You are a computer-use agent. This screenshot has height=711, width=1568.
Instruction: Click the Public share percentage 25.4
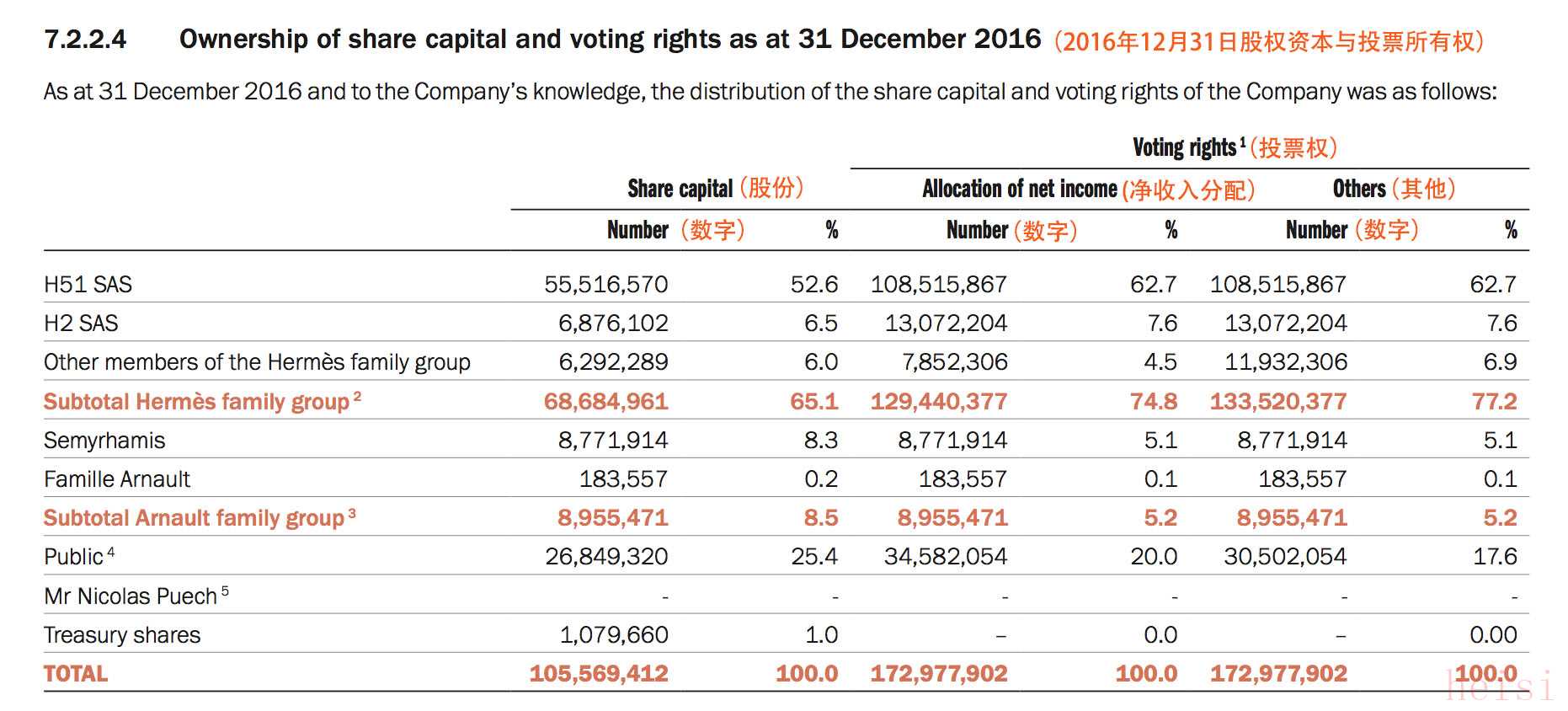(814, 557)
